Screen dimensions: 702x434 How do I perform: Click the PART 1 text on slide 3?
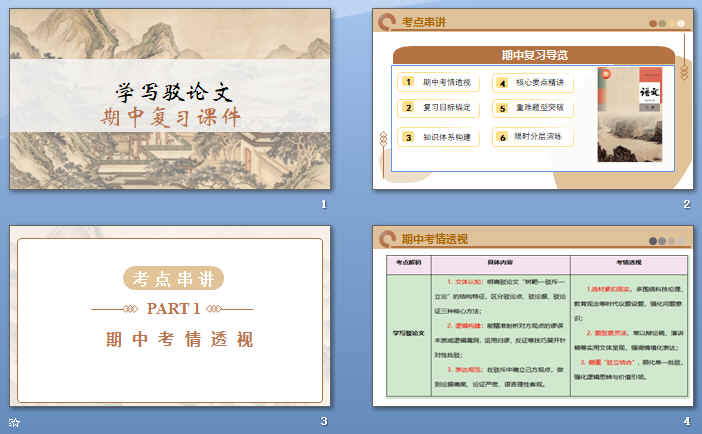tap(173, 309)
